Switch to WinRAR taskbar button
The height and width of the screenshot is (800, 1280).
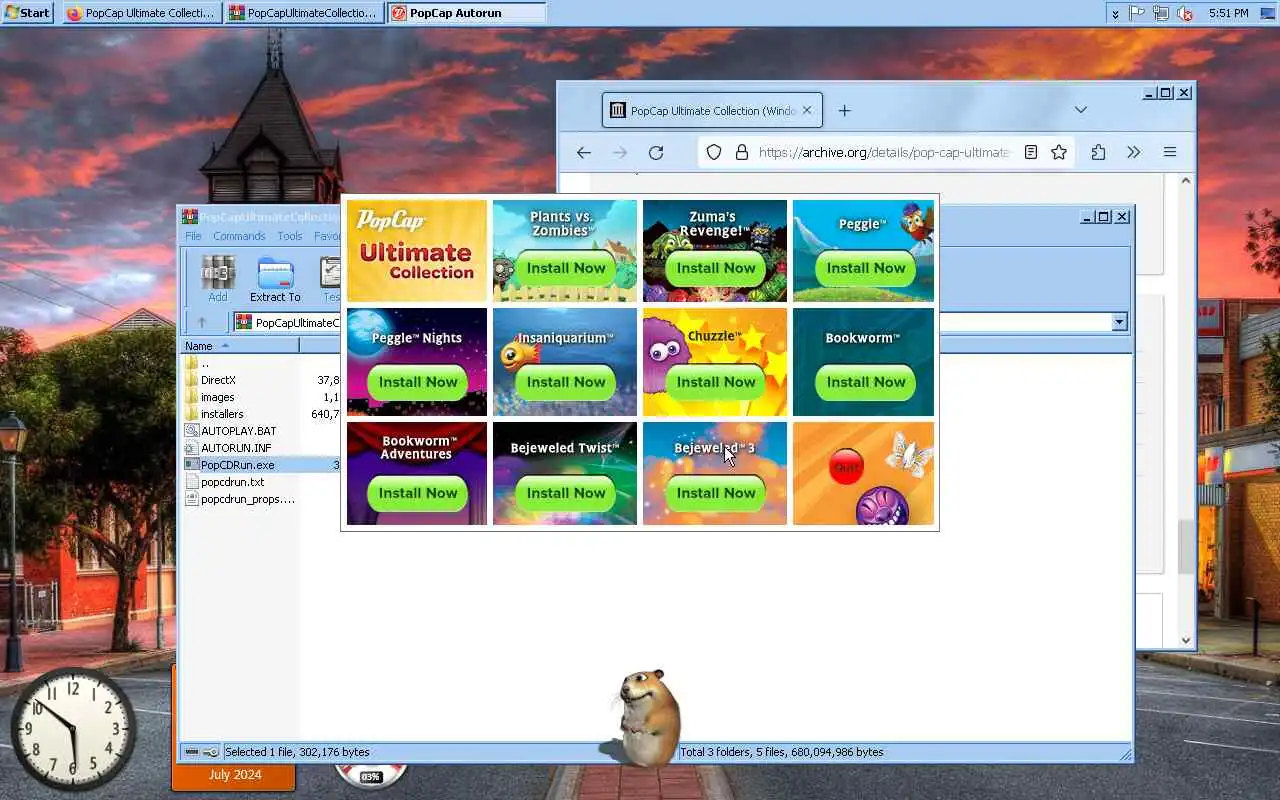(304, 13)
